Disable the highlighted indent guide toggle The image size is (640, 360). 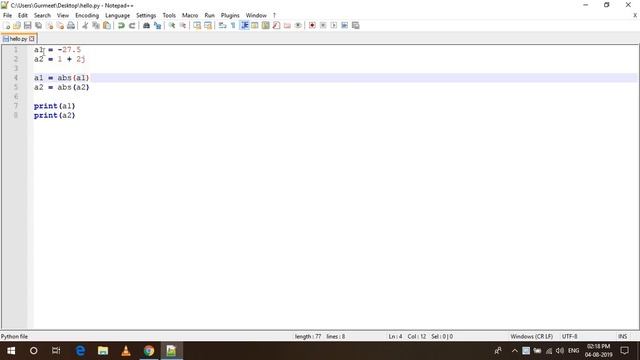pyautogui.click(x=244, y=25)
